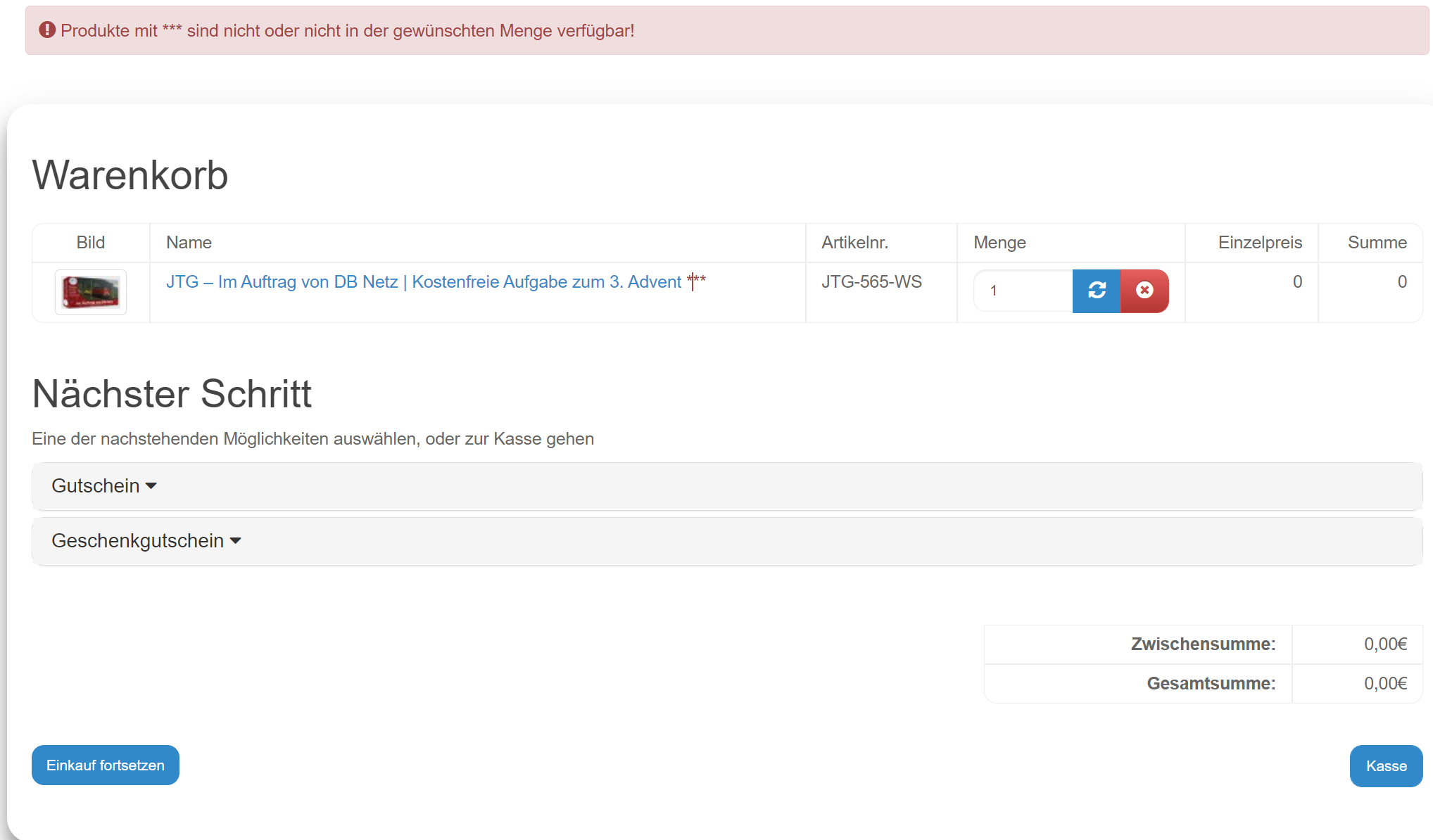
Task: Click the Einzelpreis column header
Action: (x=1260, y=243)
